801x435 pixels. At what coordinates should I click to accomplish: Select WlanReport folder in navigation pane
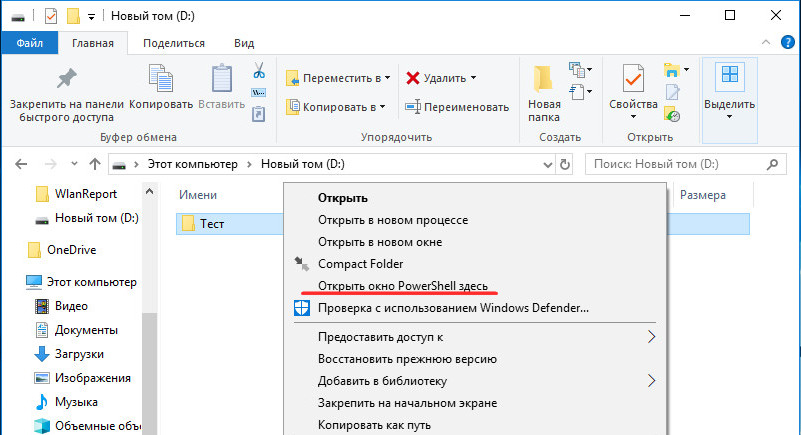point(77,194)
